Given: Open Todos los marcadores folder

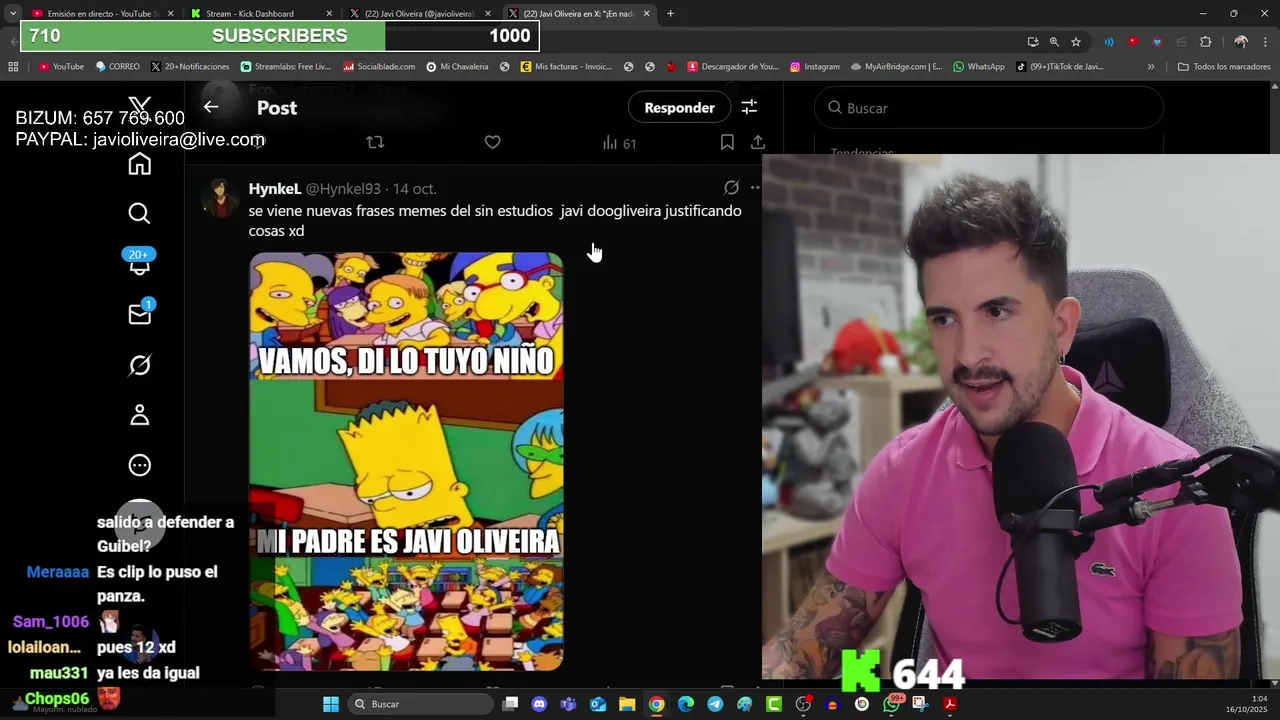Looking at the screenshot, I should click(1224, 66).
